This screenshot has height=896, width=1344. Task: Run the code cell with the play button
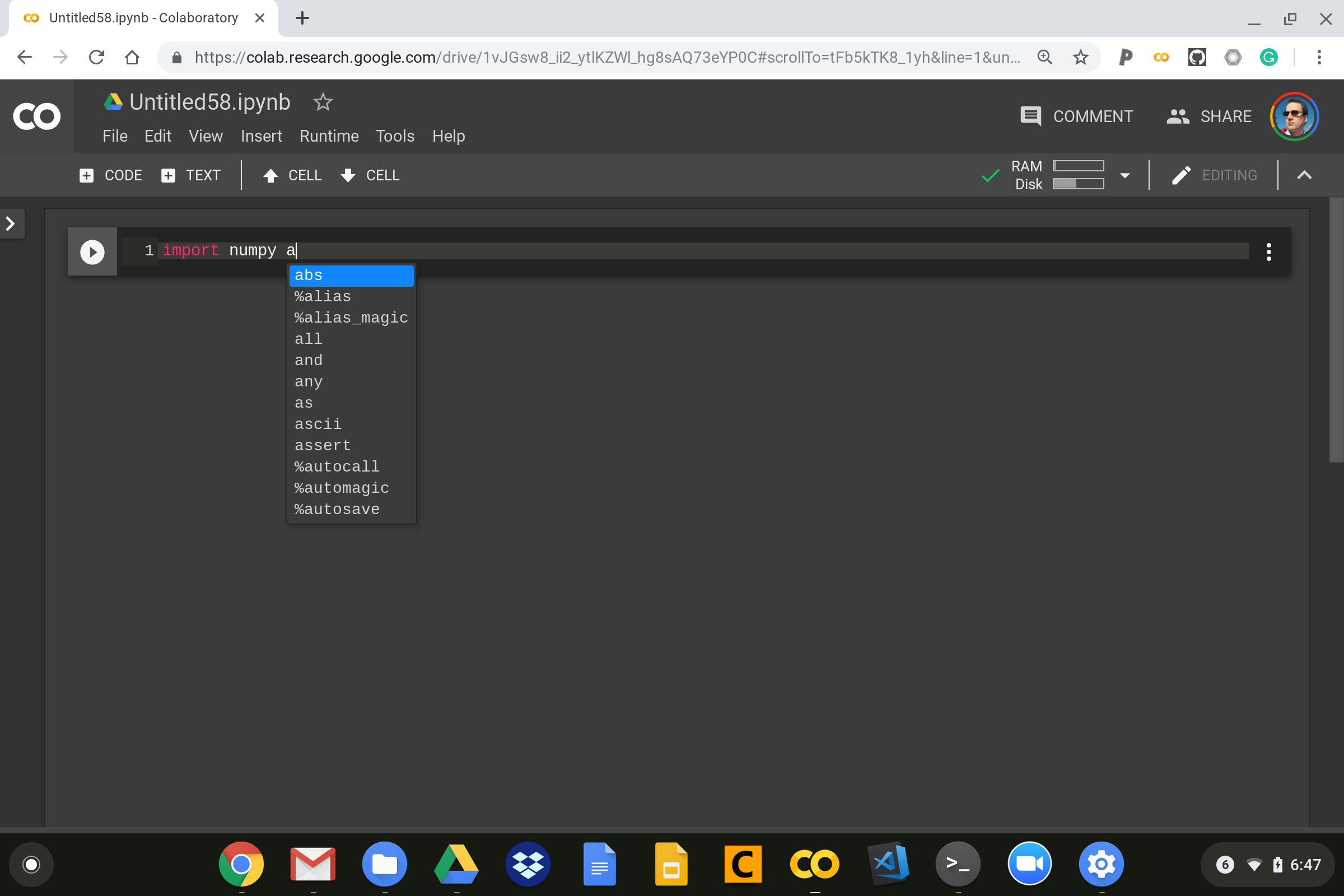pos(91,251)
